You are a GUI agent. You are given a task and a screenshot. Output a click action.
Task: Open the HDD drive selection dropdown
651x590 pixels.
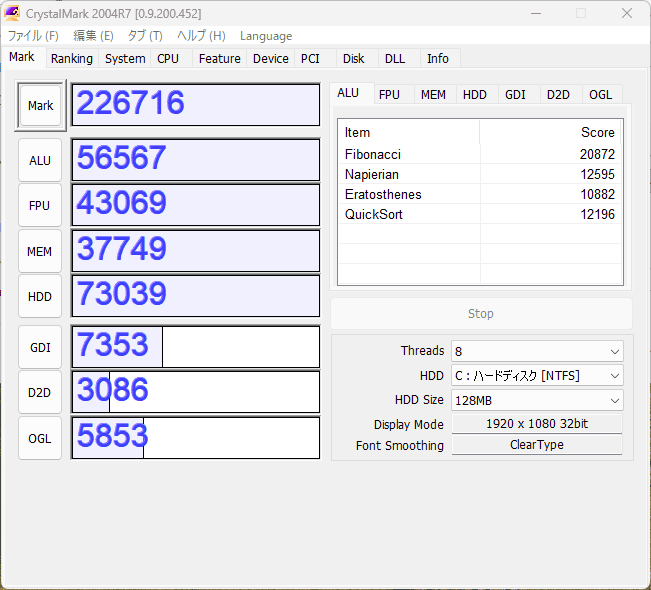click(537, 376)
